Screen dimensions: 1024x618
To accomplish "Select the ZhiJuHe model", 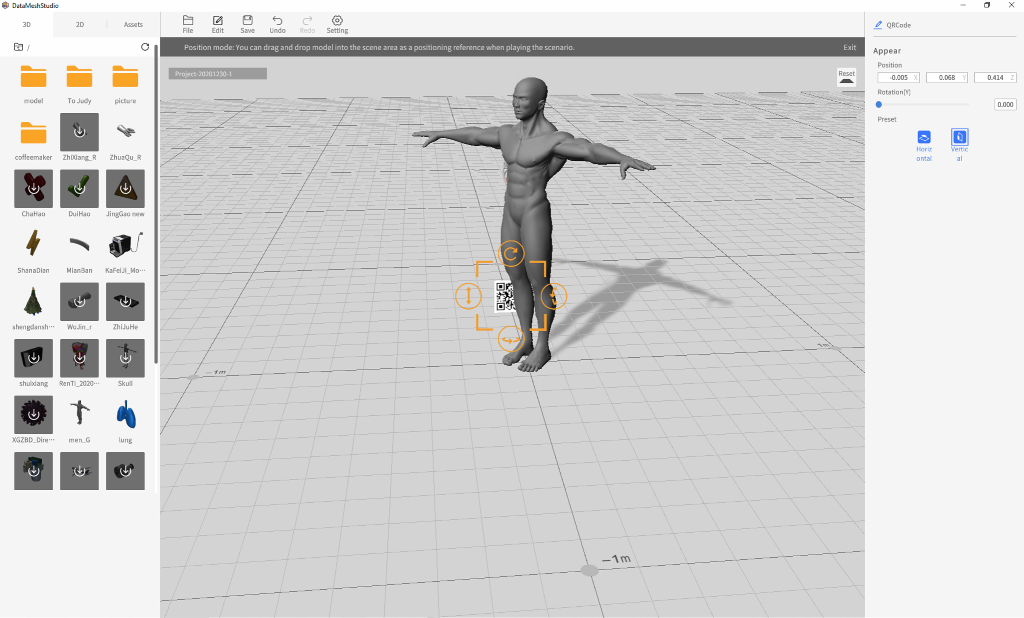I will tap(125, 302).
